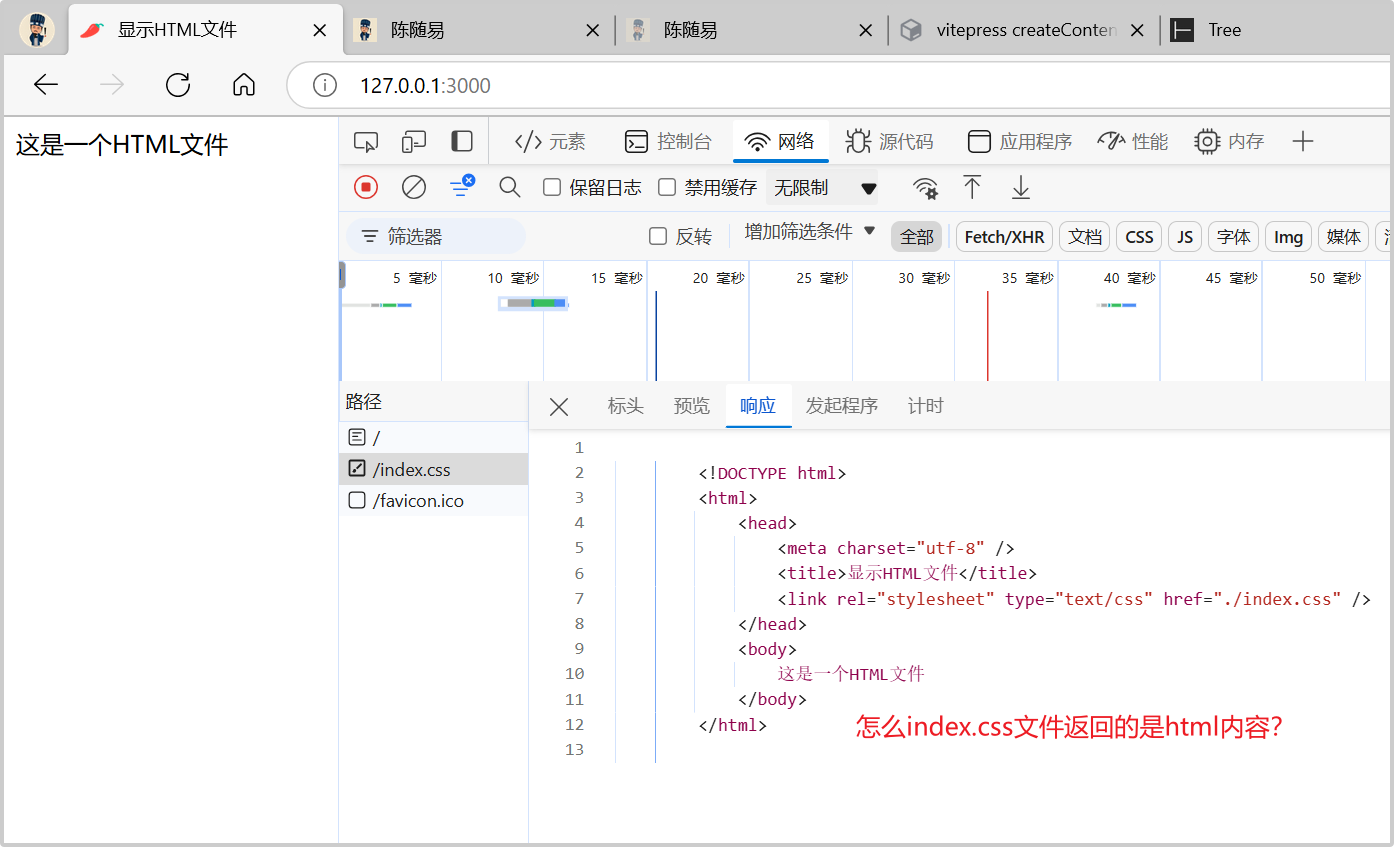Image resolution: width=1394 pixels, height=847 pixels.
Task: Filter requests by 全部
Action: pyautogui.click(x=917, y=237)
